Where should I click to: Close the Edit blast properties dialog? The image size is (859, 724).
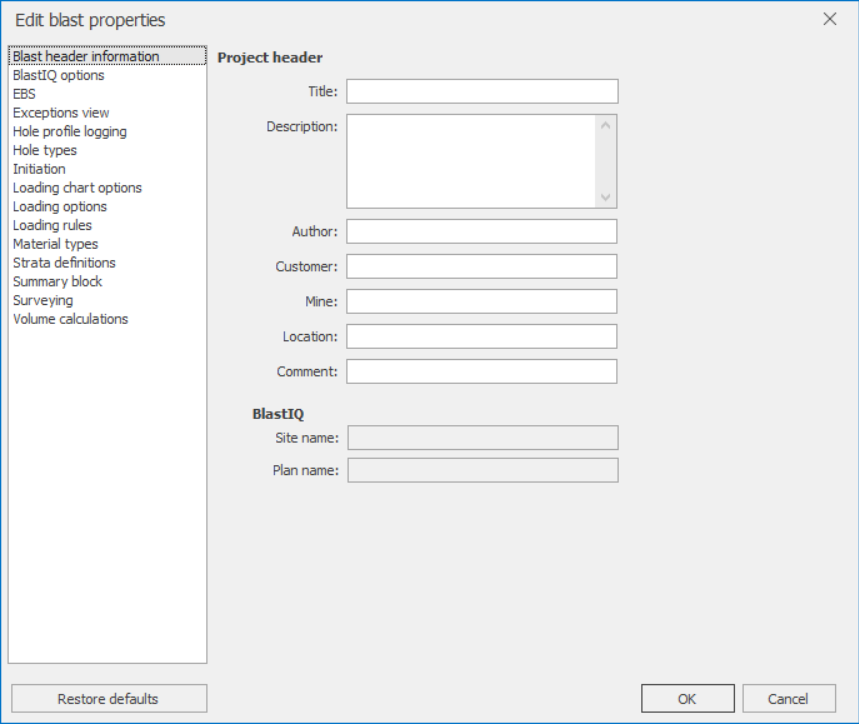[829, 19]
